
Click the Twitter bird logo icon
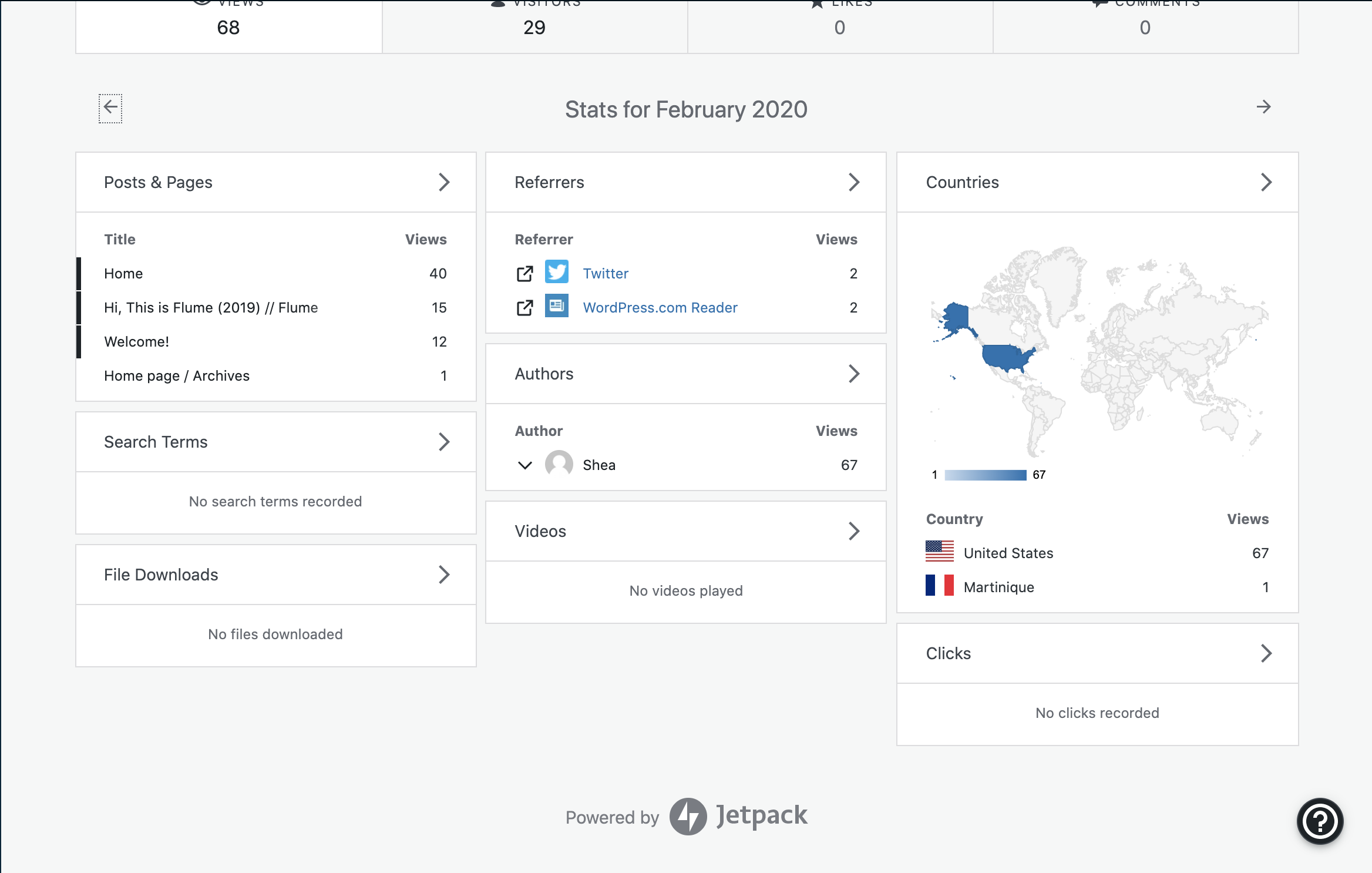(x=556, y=272)
